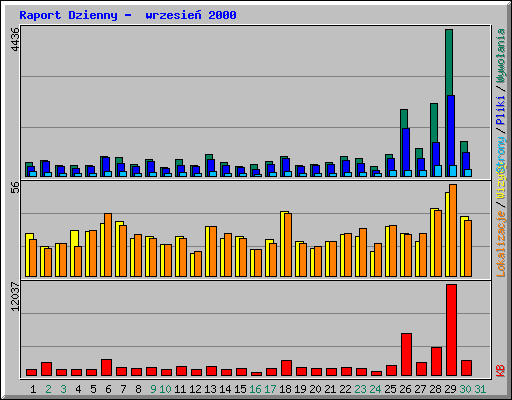Click day label 26 on the x-axis

click(x=405, y=389)
